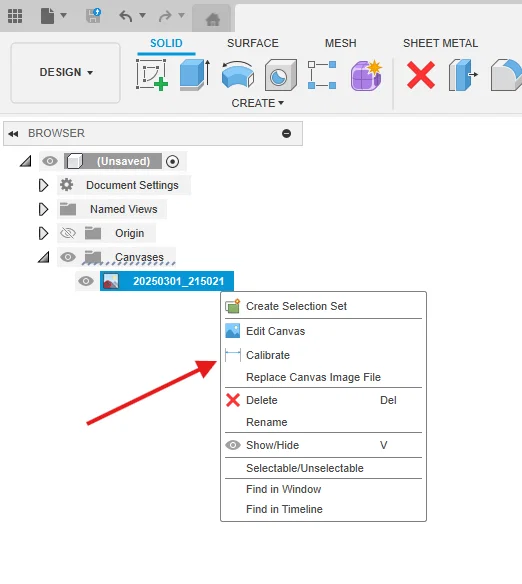Open the data panel grid icon
The height and width of the screenshot is (584, 522).
click(15, 16)
